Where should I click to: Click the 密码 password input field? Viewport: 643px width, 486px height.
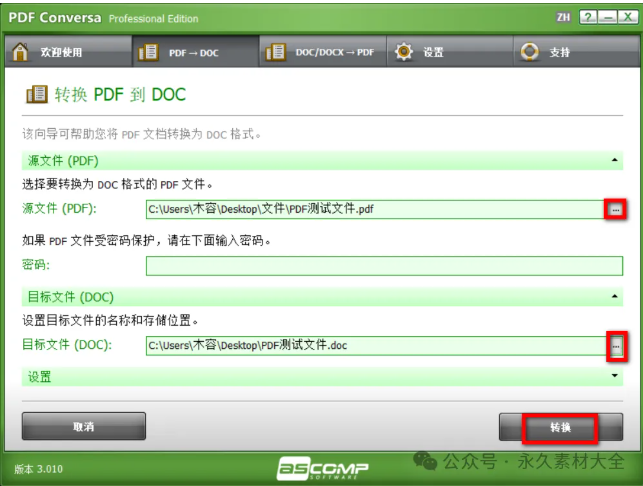[x=384, y=266]
